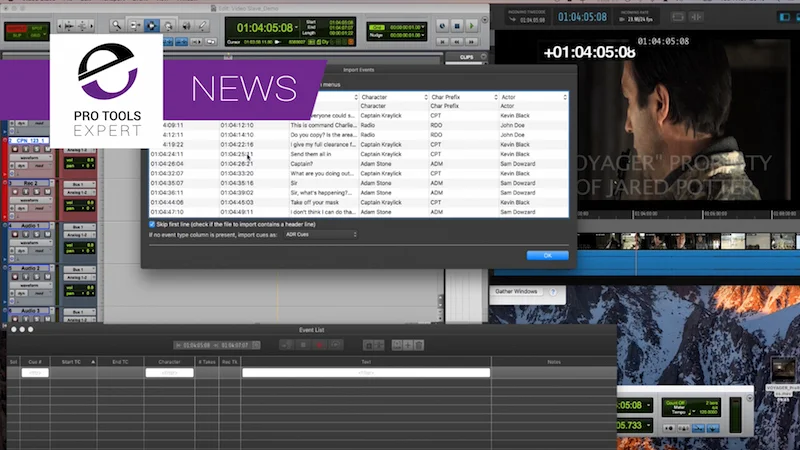Click the green Play button in Pro Tools
Viewport: 800px width, 450px height.
[x=471, y=26]
